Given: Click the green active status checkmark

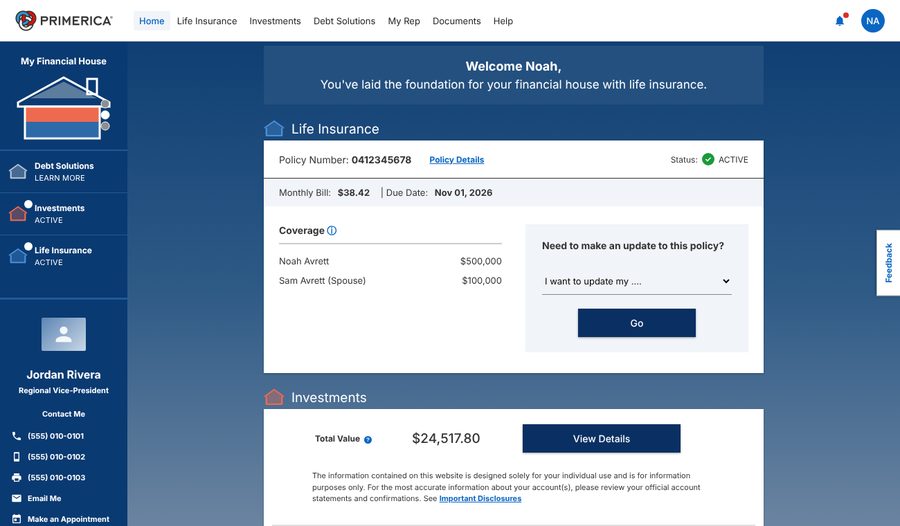Looking at the screenshot, I should (x=708, y=159).
